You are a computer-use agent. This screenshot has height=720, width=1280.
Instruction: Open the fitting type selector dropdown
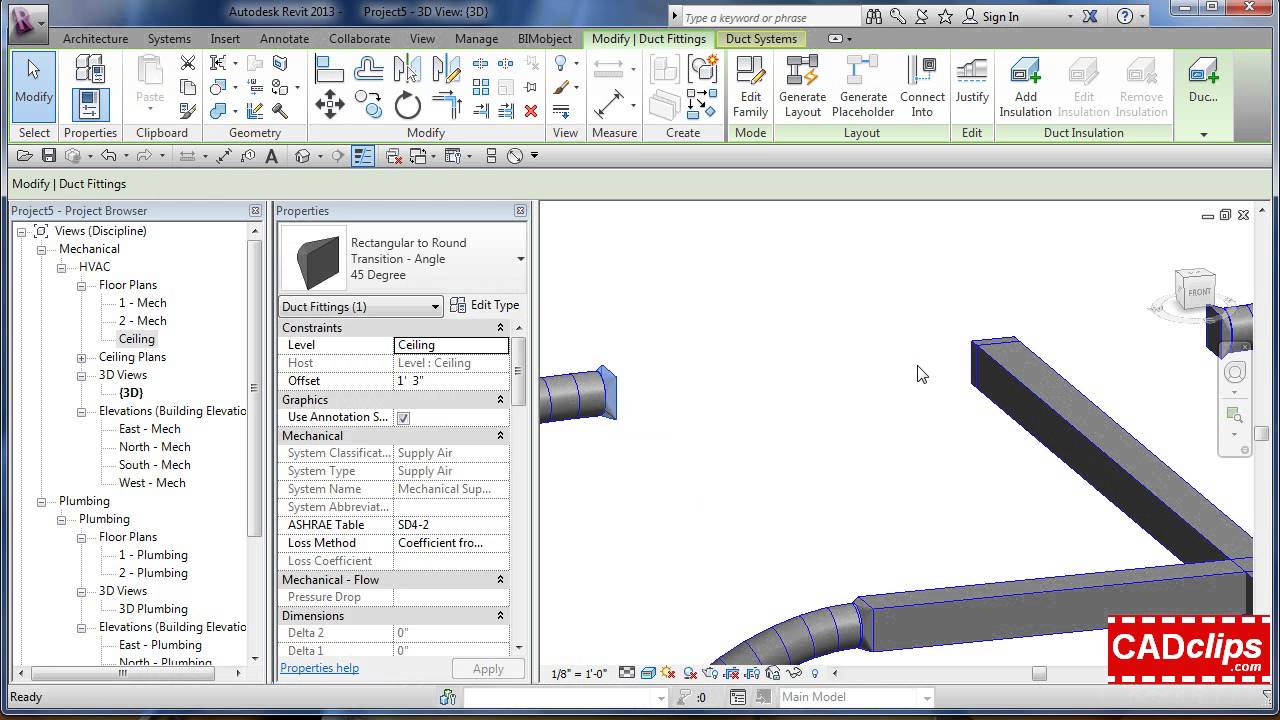[520, 259]
